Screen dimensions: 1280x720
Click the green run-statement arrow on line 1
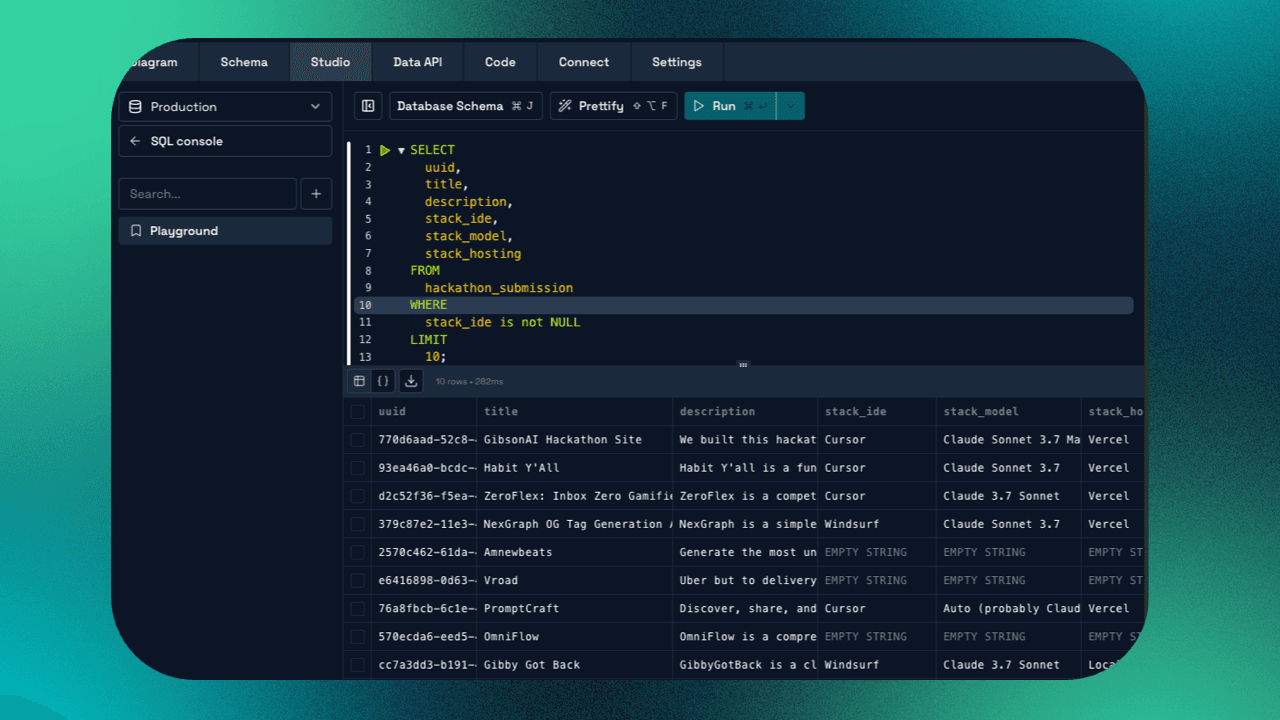(x=385, y=150)
